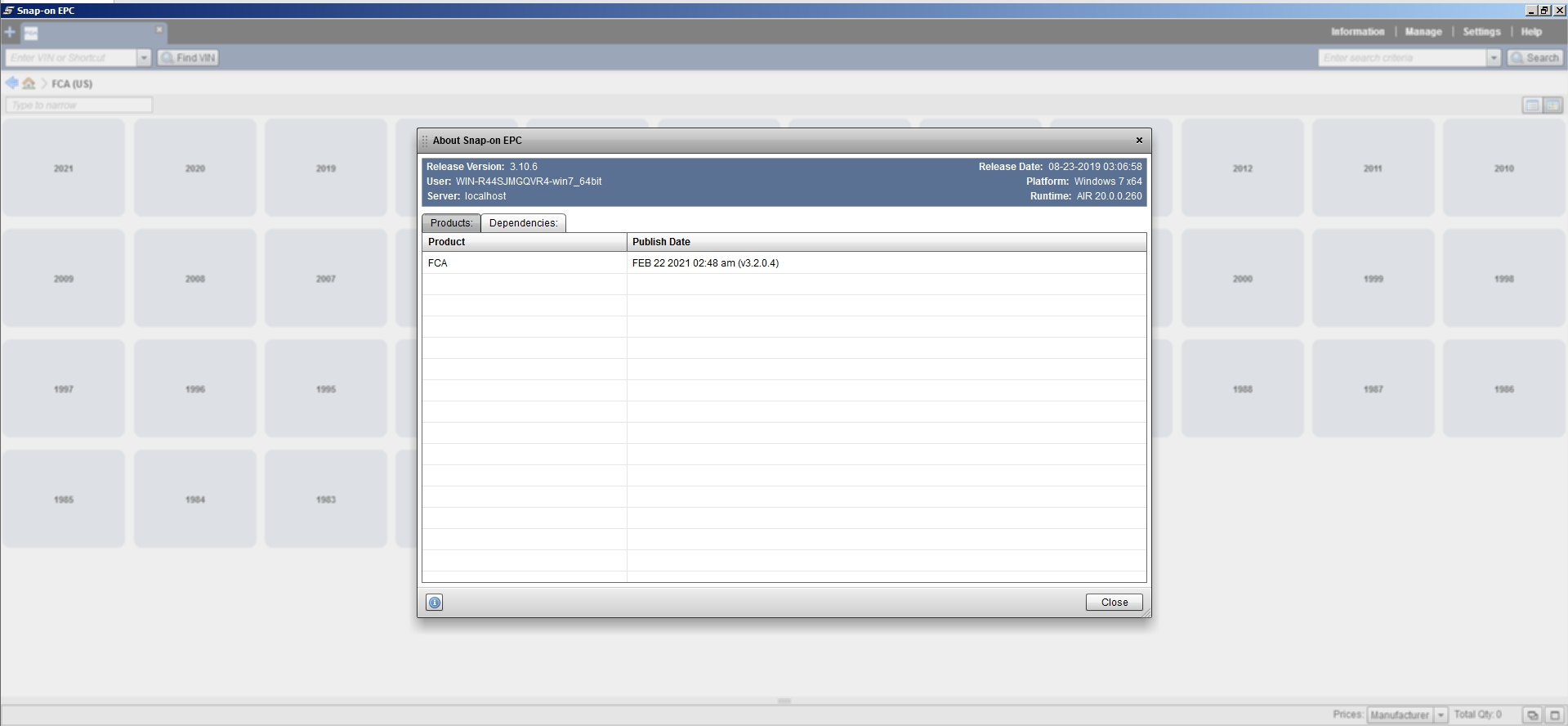This screenshot has height=726, width=1568.
Task: Open the 2009 model year tile
Action: coord(64,278)
